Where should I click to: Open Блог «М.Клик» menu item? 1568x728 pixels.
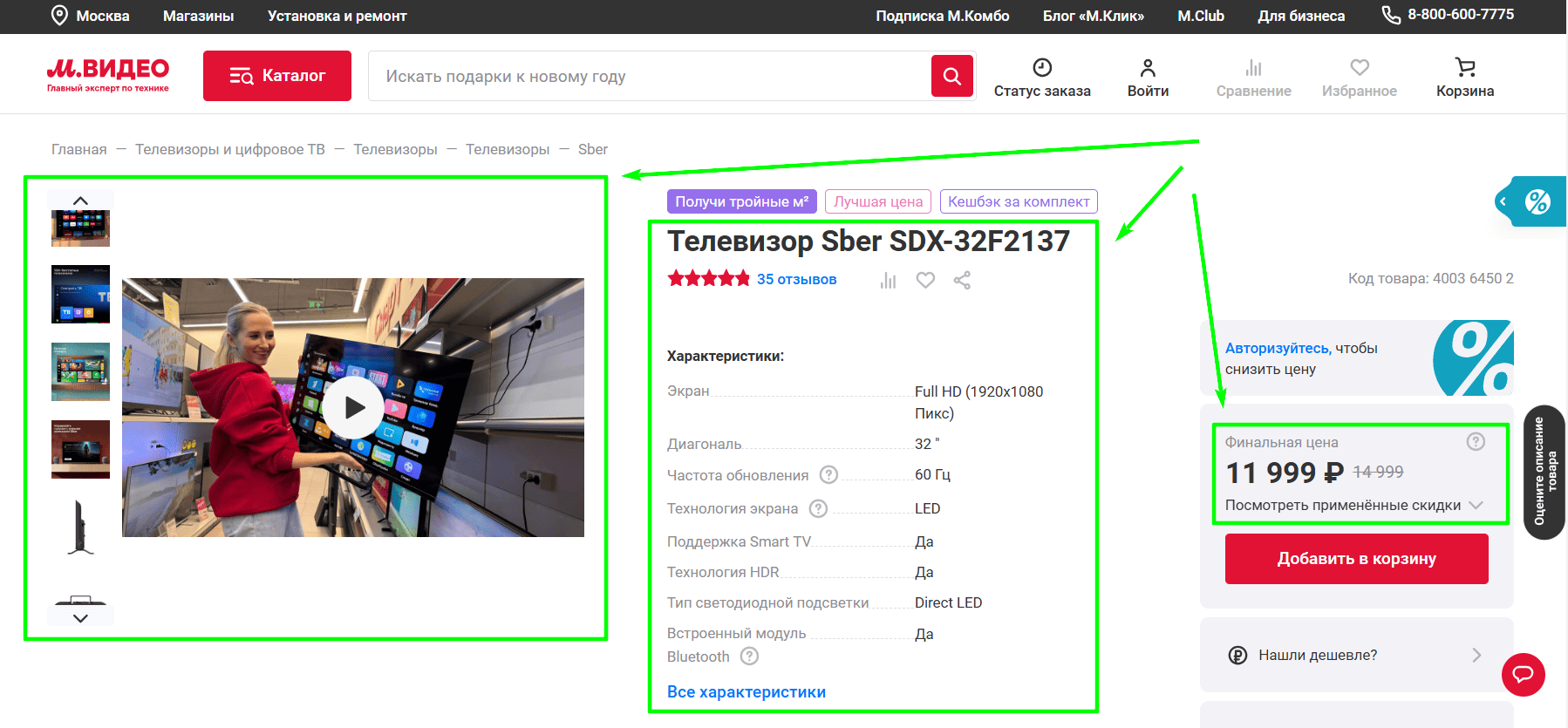point(1094,16)
